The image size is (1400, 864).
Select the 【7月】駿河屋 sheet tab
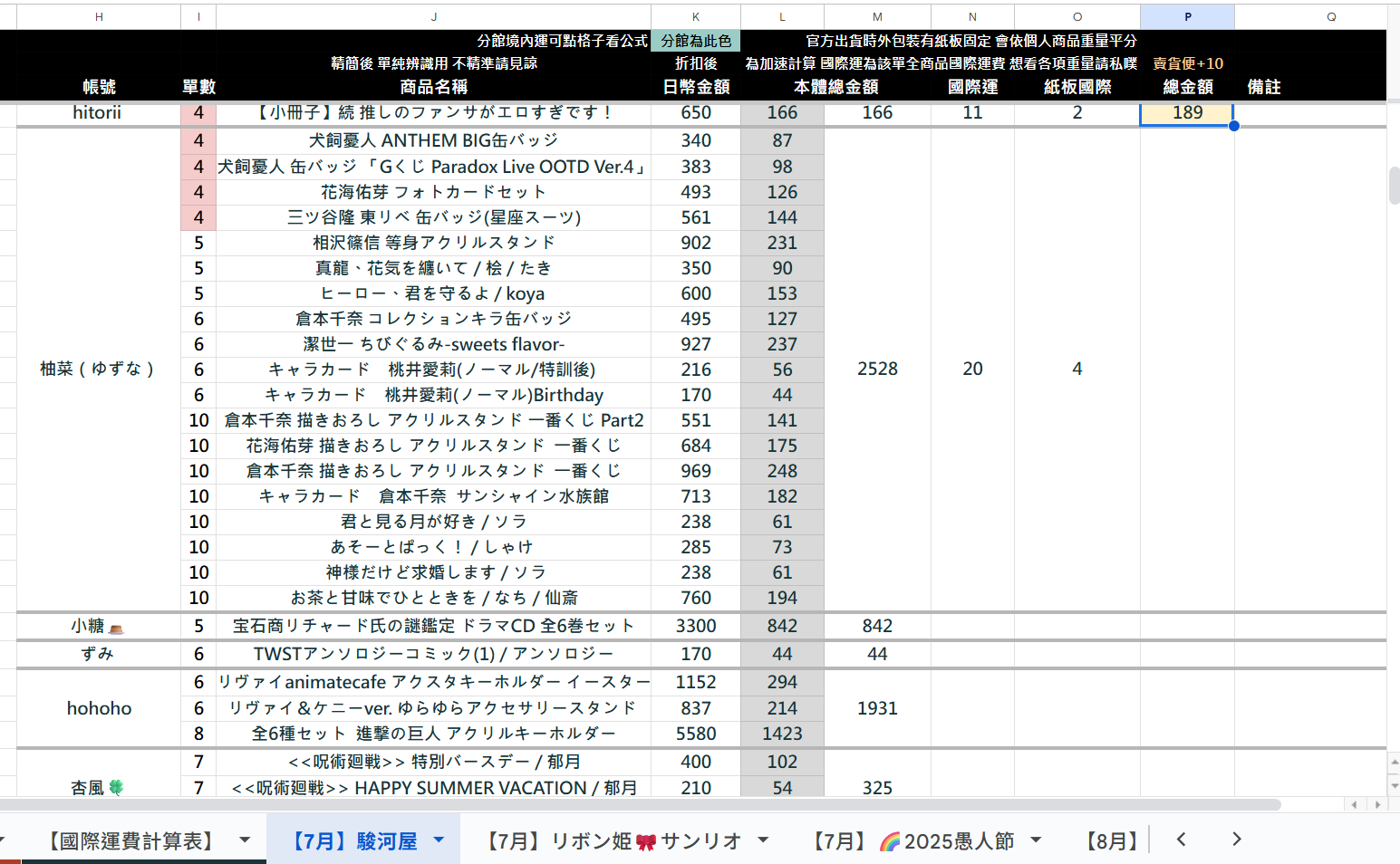353,840
